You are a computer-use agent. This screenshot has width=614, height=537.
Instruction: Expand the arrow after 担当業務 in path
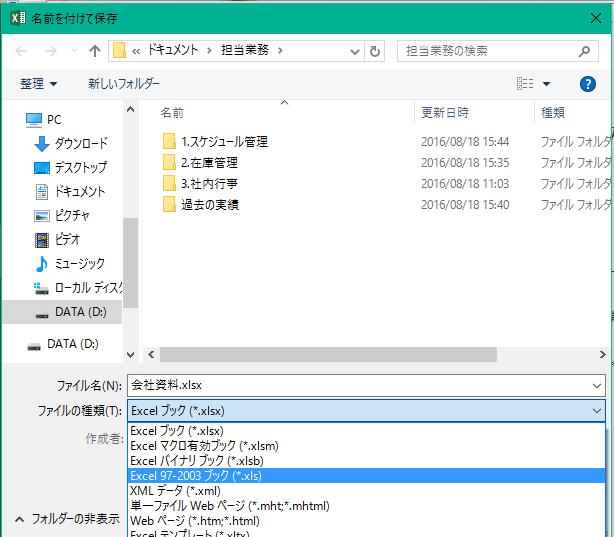(280, 51)
